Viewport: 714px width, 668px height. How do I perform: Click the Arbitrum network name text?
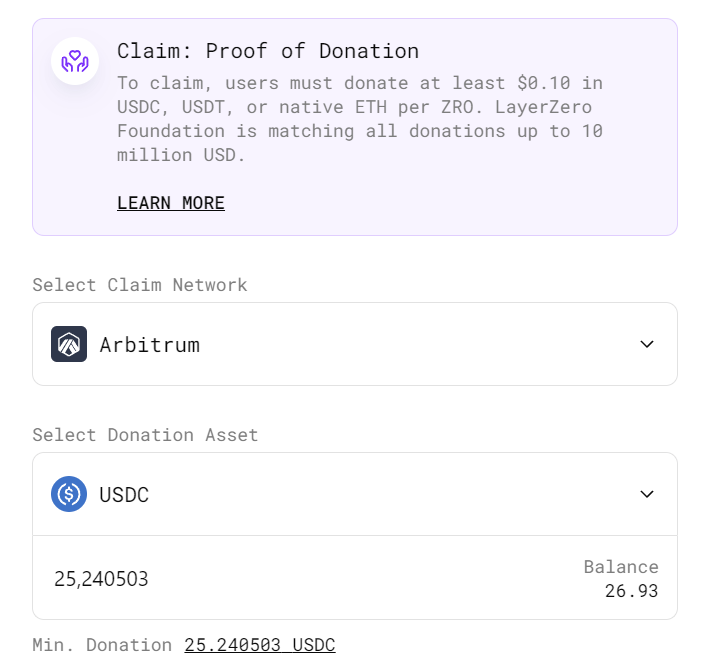[x=150, y=345]
